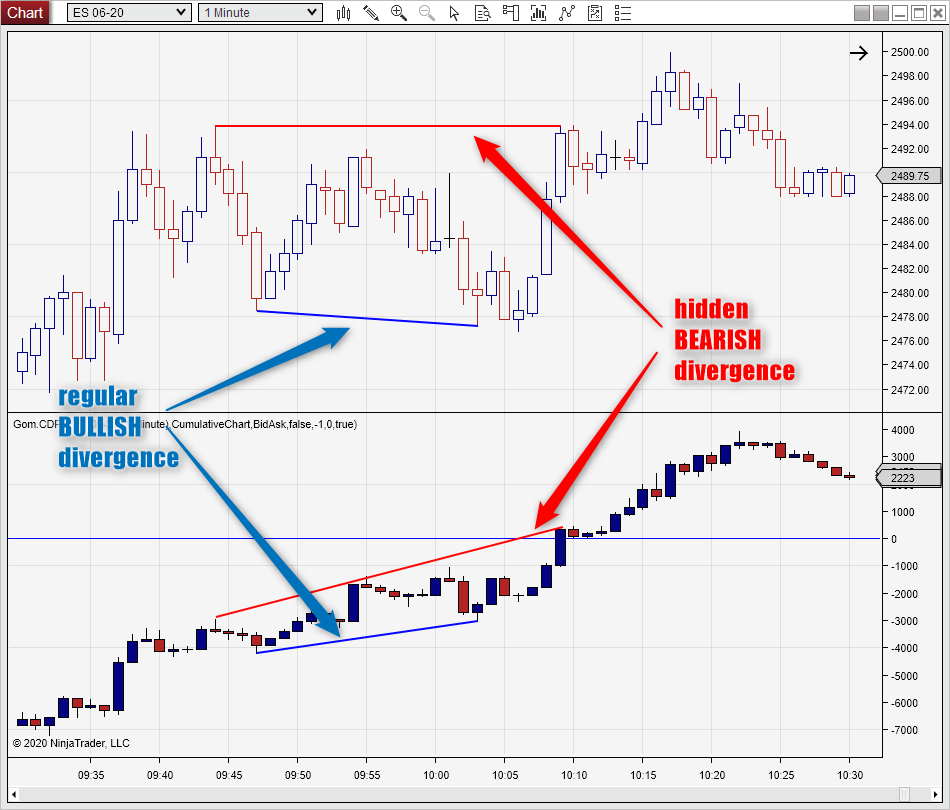
Task: Open the strategies icon
Action: 595,13
